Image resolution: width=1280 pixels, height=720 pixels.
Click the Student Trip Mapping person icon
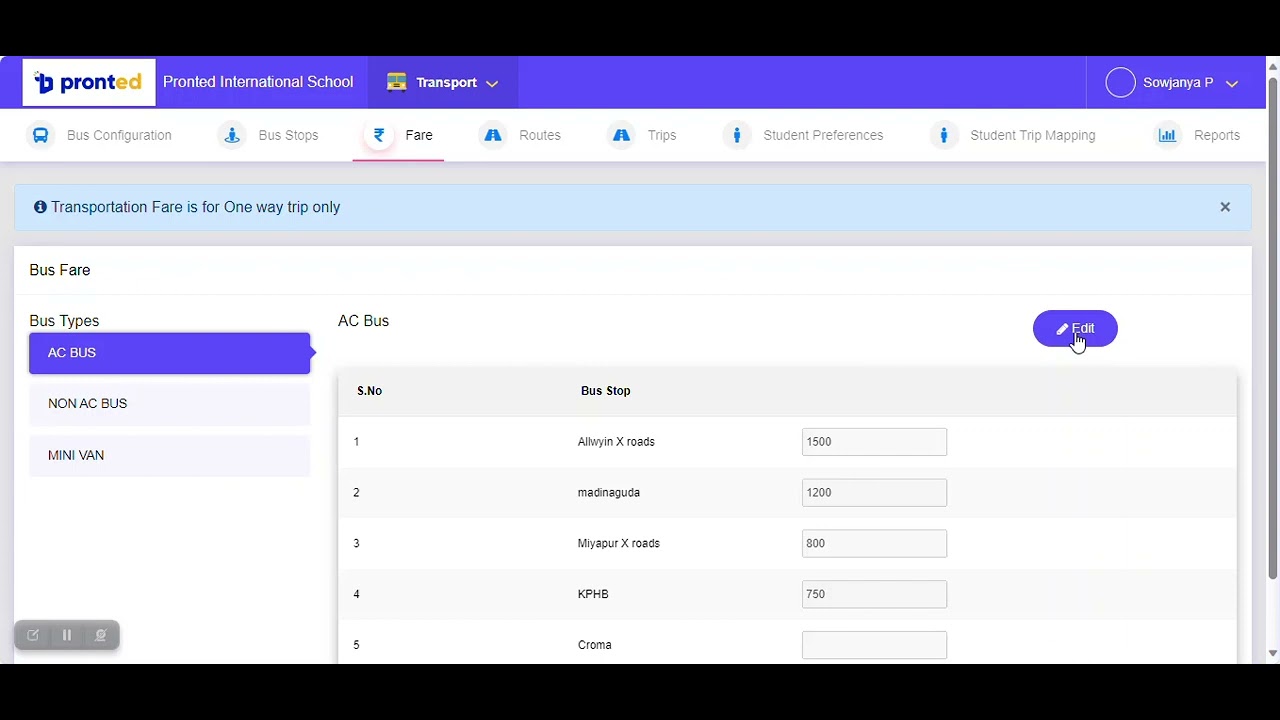[944, 135]
